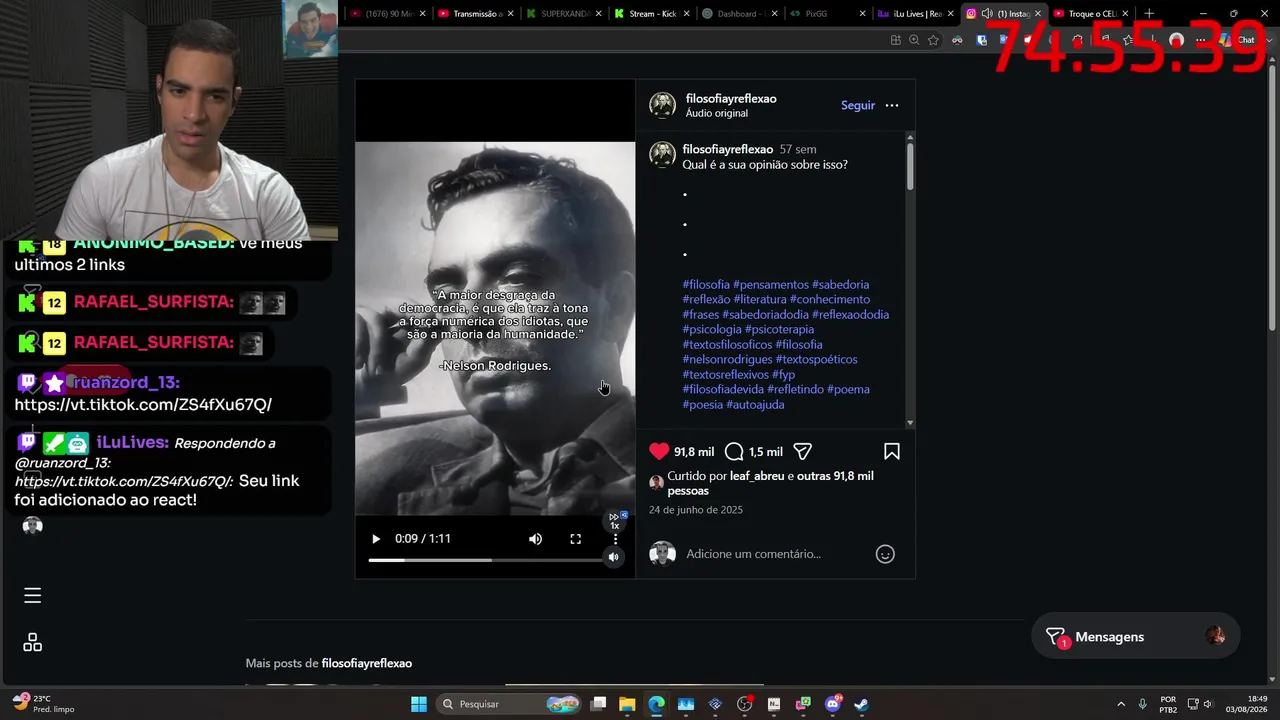The width and height of the screenshot is (1280, 720).
Task: Switch to the 'SUPERXANDA' Kick tab
Action: [x=563, y=14]
